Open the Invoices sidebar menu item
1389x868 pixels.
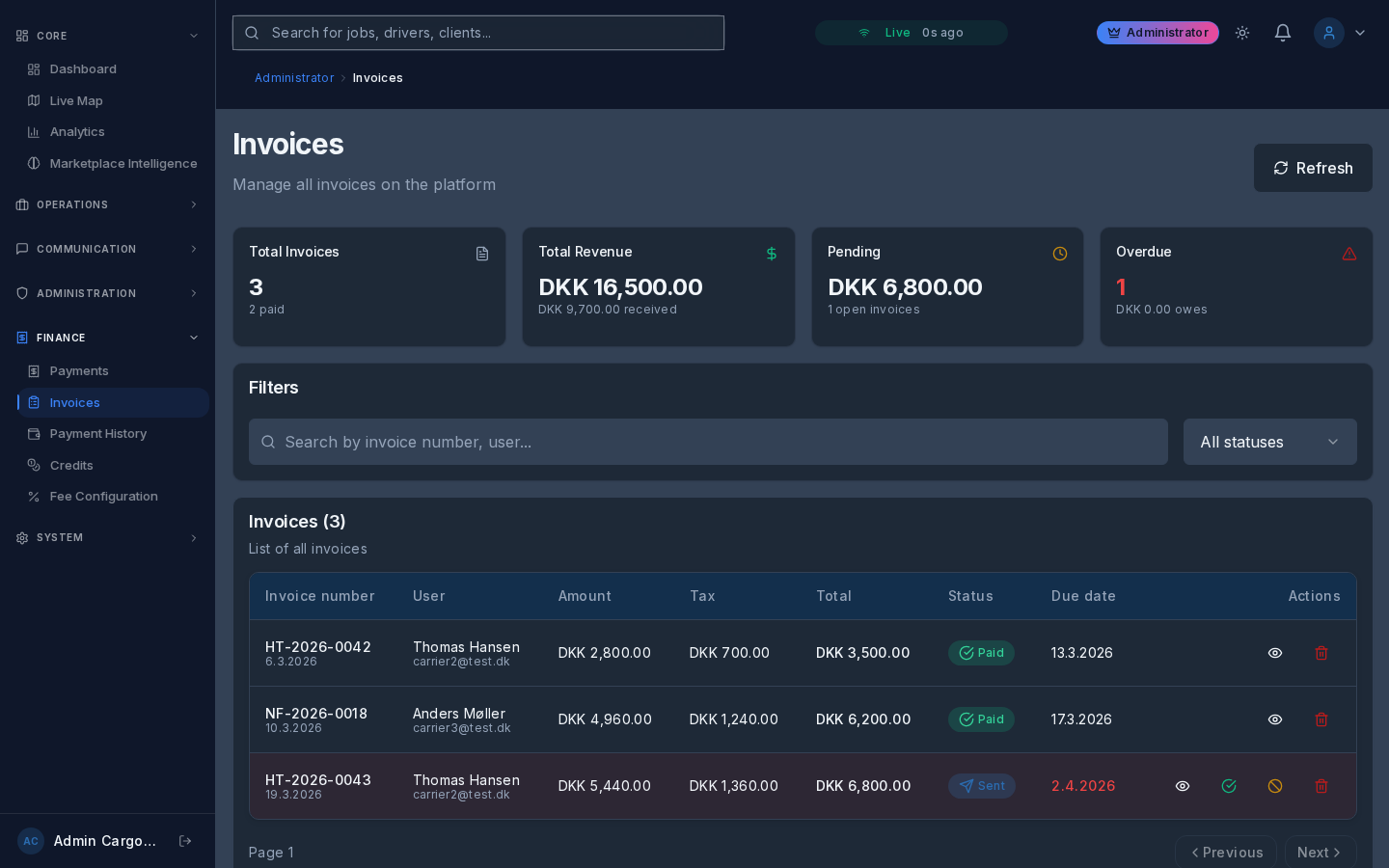tap(74, 402)
